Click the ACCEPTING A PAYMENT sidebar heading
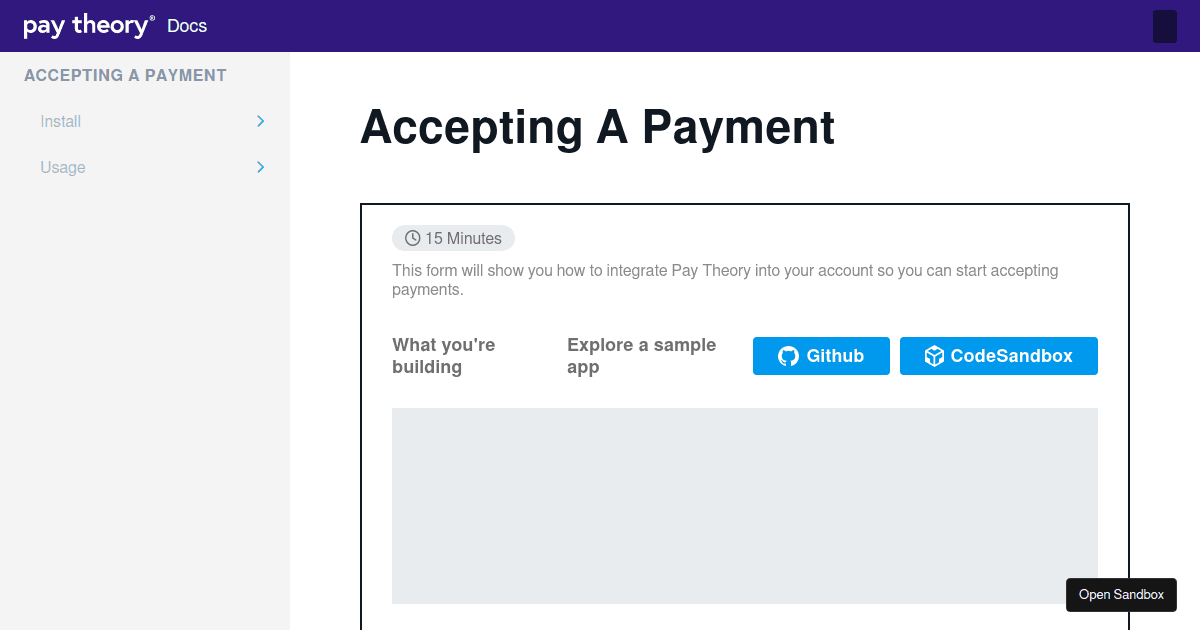This screenshot has width=1200, height=630. tap(125, 75)
